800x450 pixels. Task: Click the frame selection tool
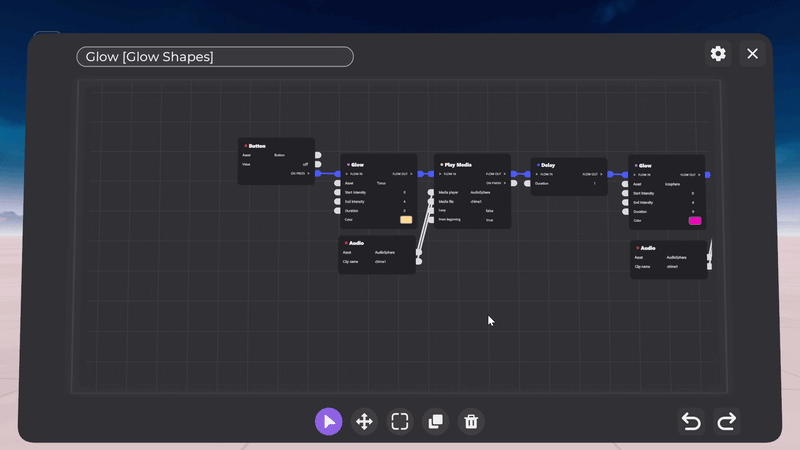coord(400,421)
